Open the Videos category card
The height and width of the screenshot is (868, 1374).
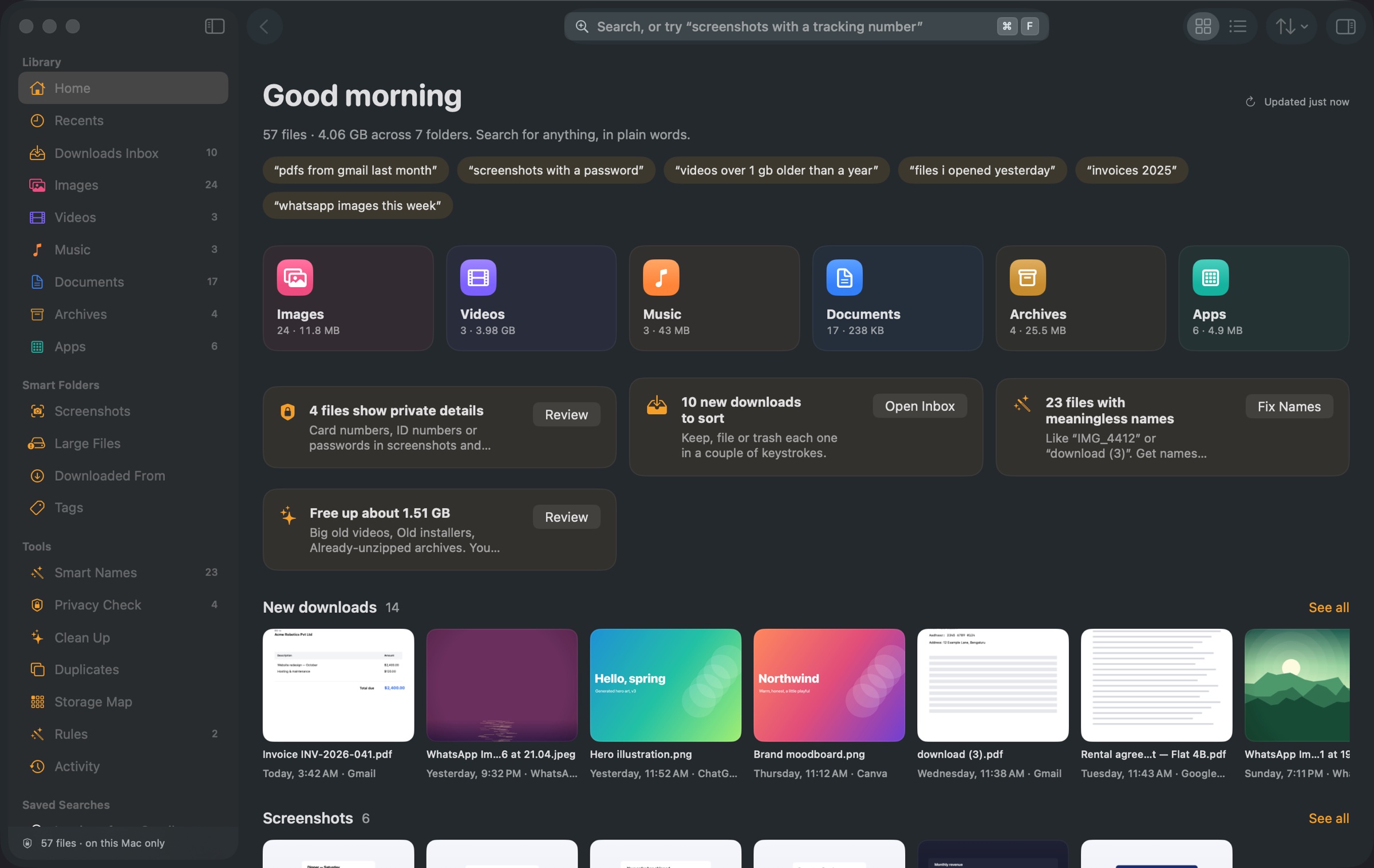531,298
